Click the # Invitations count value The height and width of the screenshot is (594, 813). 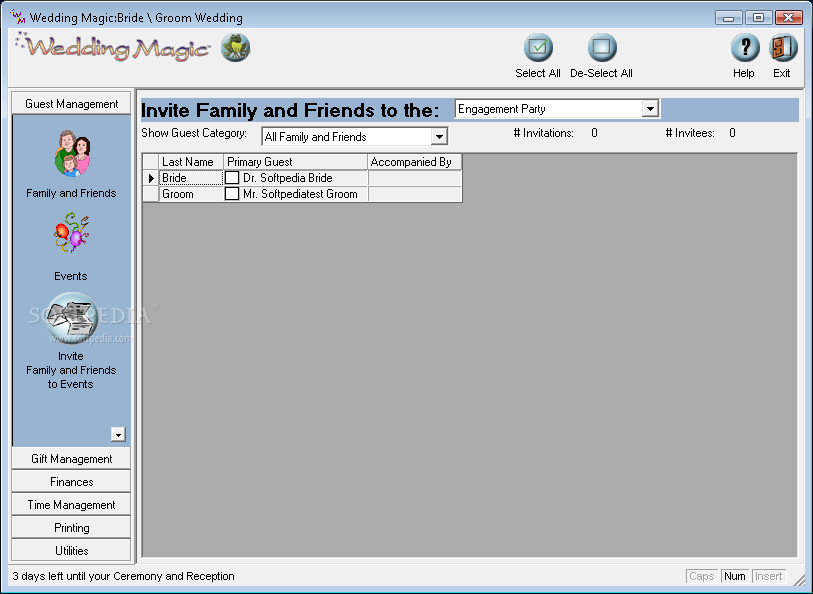[x=594, y=133]
